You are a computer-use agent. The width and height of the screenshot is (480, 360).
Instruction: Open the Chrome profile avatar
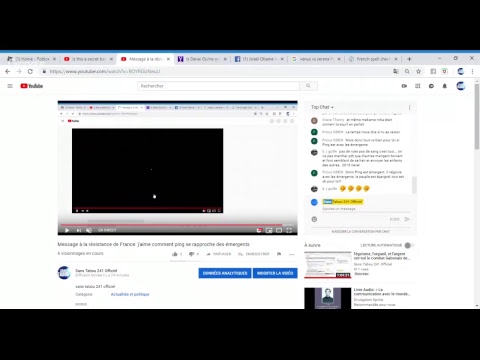pyautogui.click(x=461, y=71)
